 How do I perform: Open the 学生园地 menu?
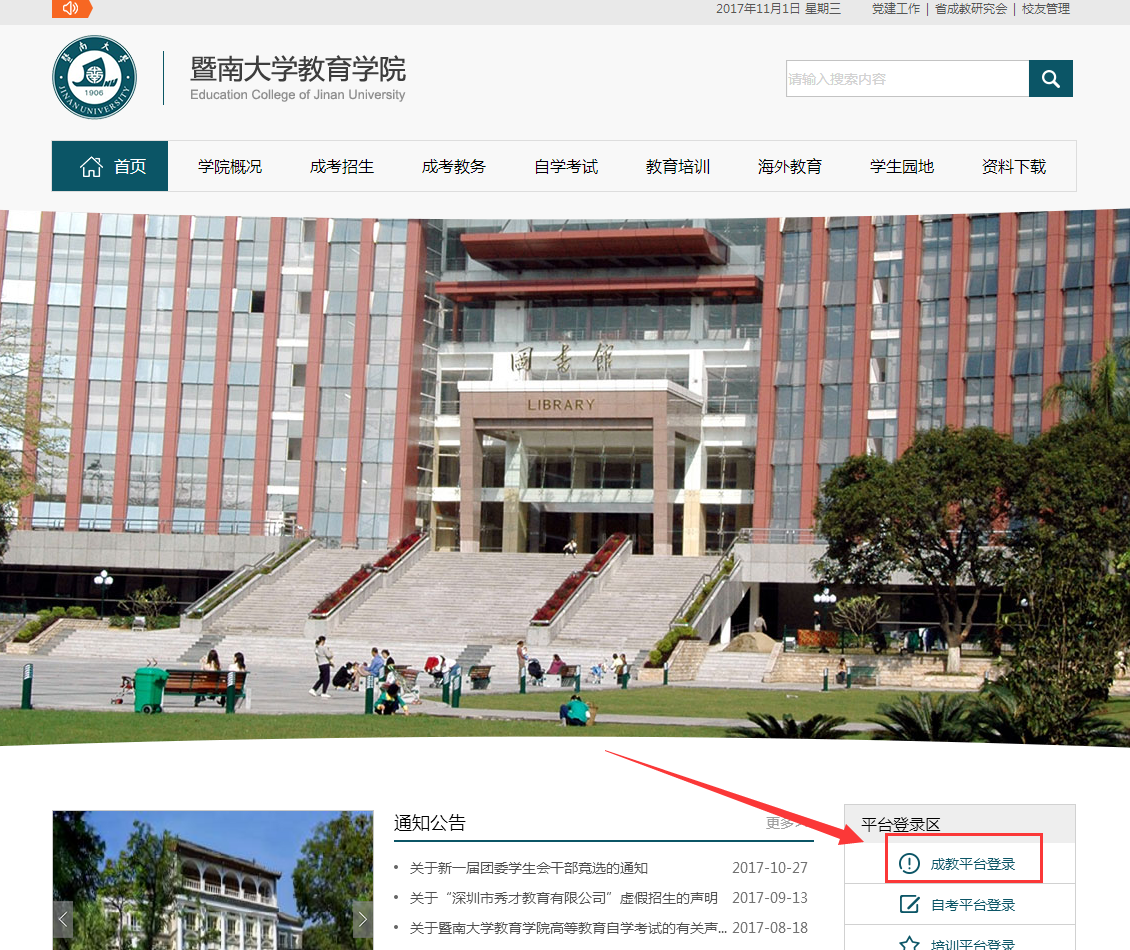pyautogui.click(x=902, y=167)
